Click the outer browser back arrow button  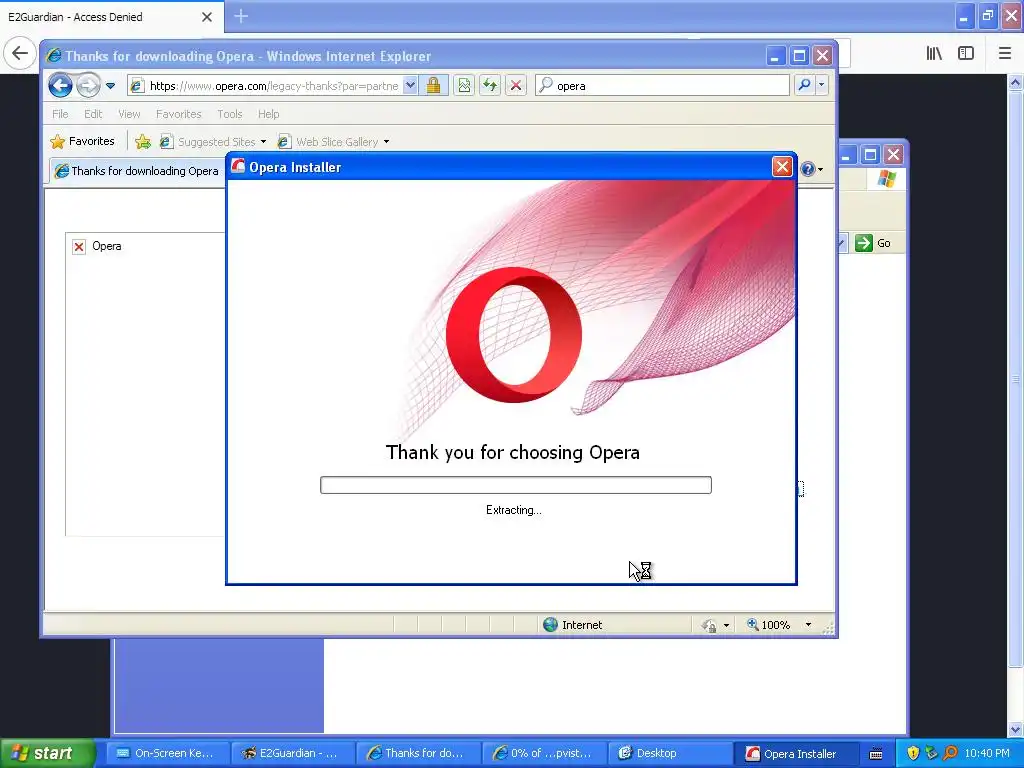[20, 53]
